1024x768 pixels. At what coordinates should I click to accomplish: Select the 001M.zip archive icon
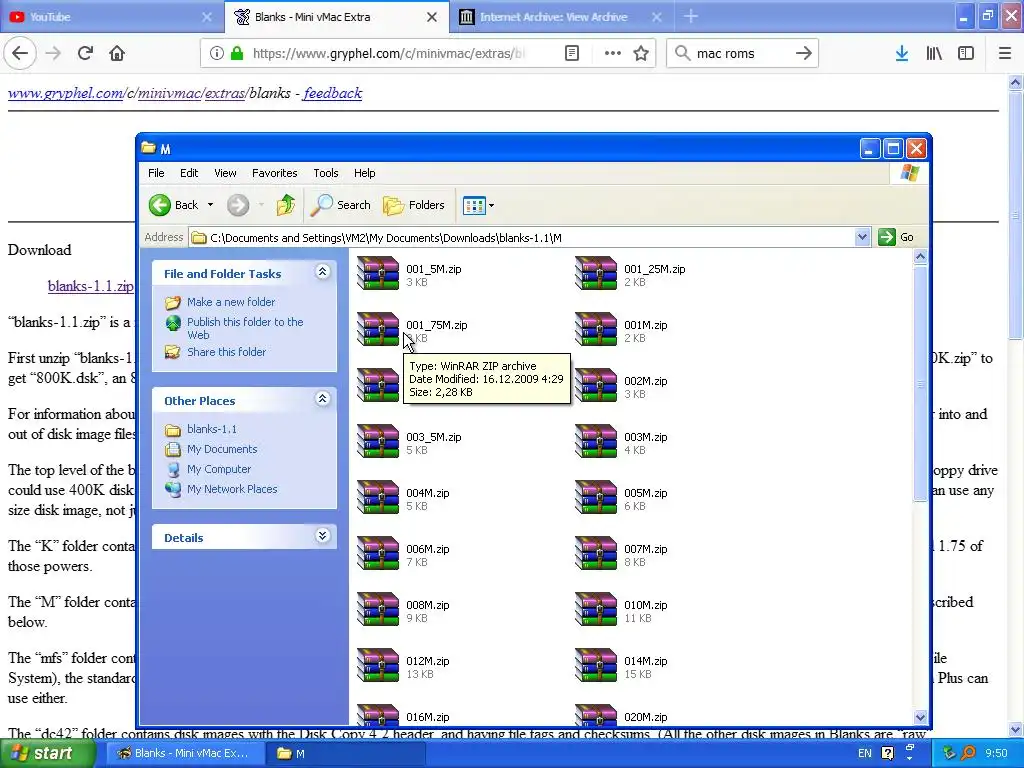(596, 329)
